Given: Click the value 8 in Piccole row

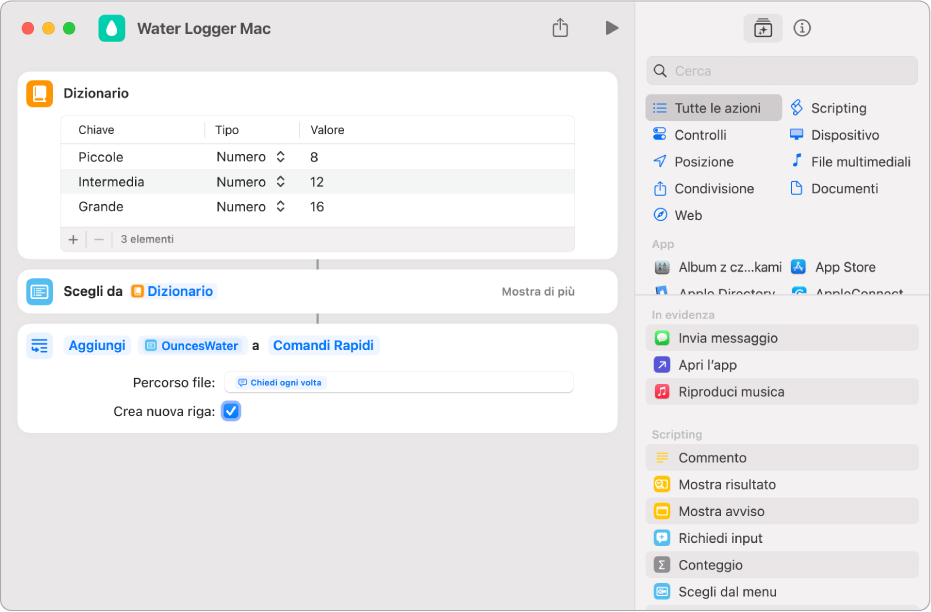Looking at the screenshot, I should click(314, 157).
